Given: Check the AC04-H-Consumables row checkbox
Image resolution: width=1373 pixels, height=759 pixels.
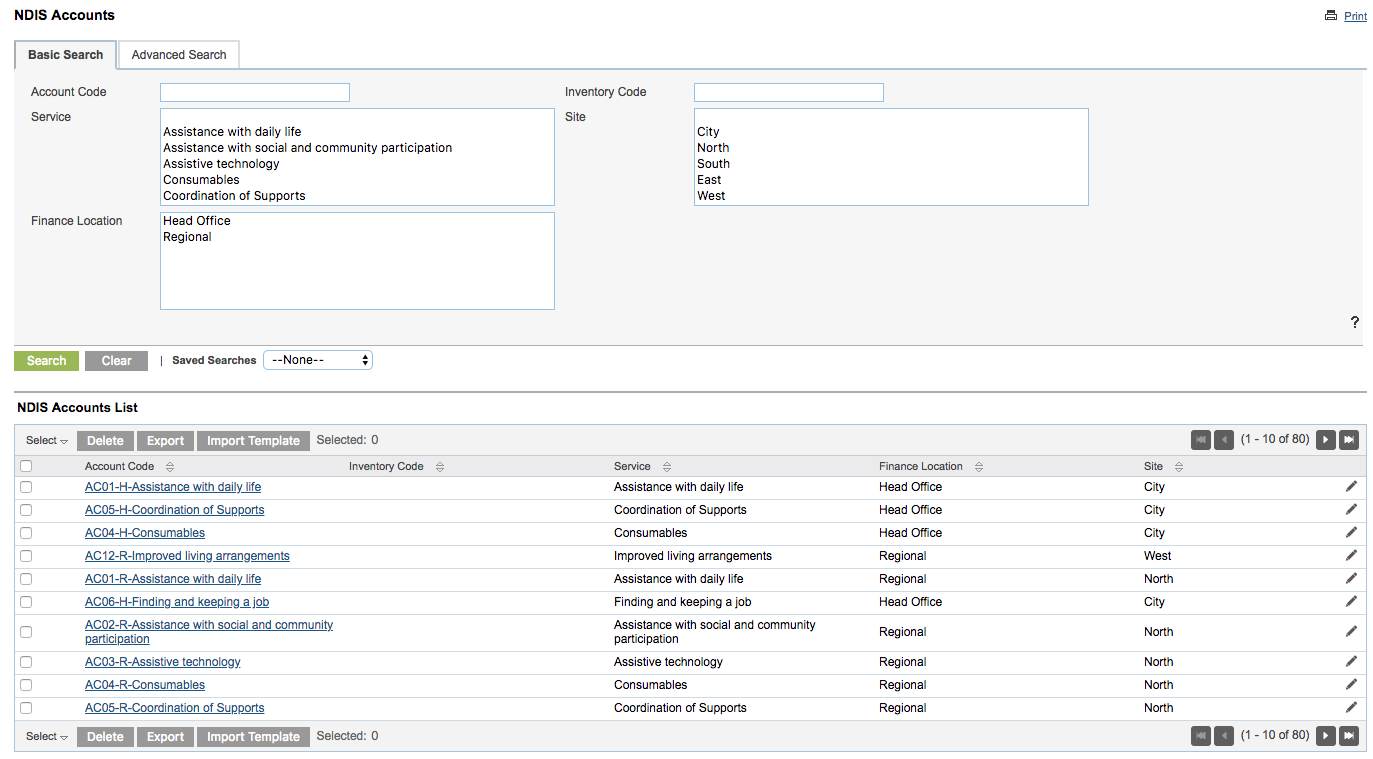Looking at the screenshot, I should (26, 533).
